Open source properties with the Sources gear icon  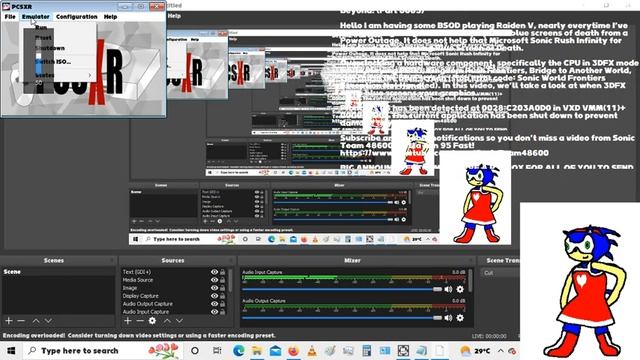click(x=152, y=321)
